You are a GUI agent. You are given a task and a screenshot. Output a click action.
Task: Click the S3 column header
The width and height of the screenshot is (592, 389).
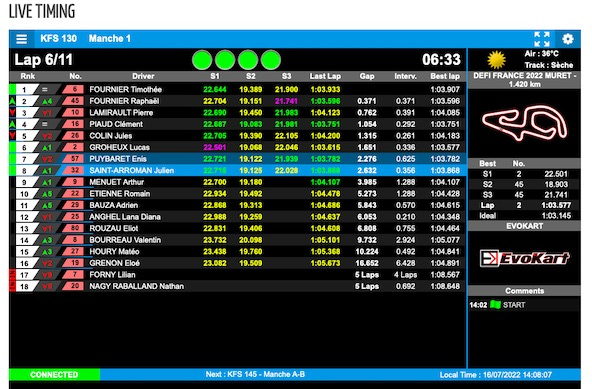[x=287, y=76]
